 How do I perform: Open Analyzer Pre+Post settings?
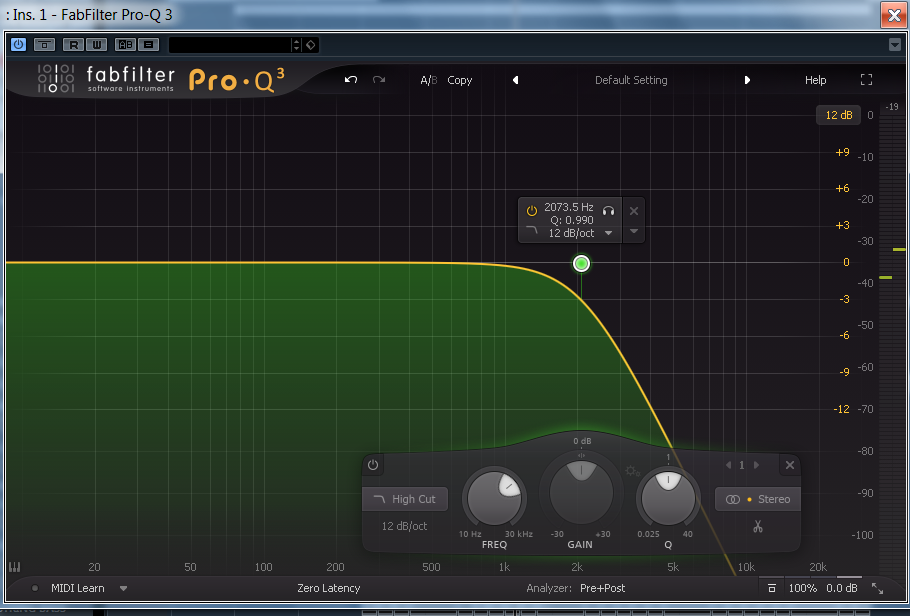[602, 588]
